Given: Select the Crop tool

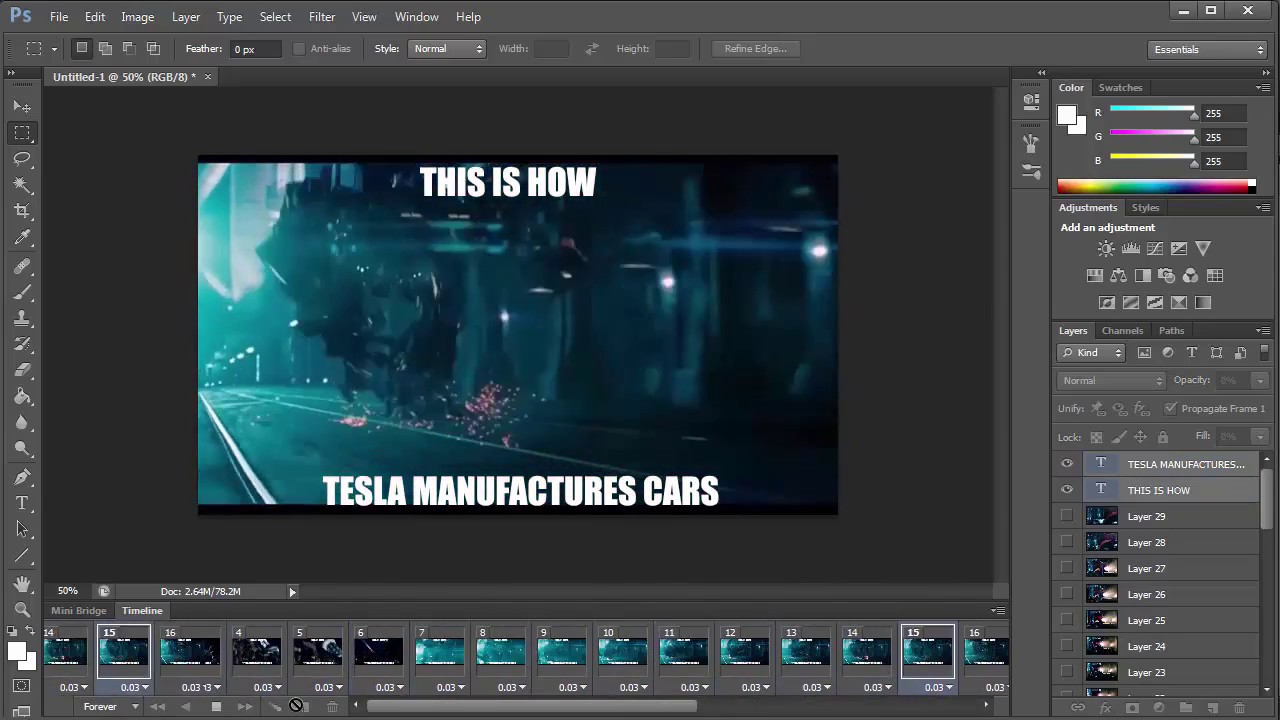Looking at the screenshot, I should 22,211.
